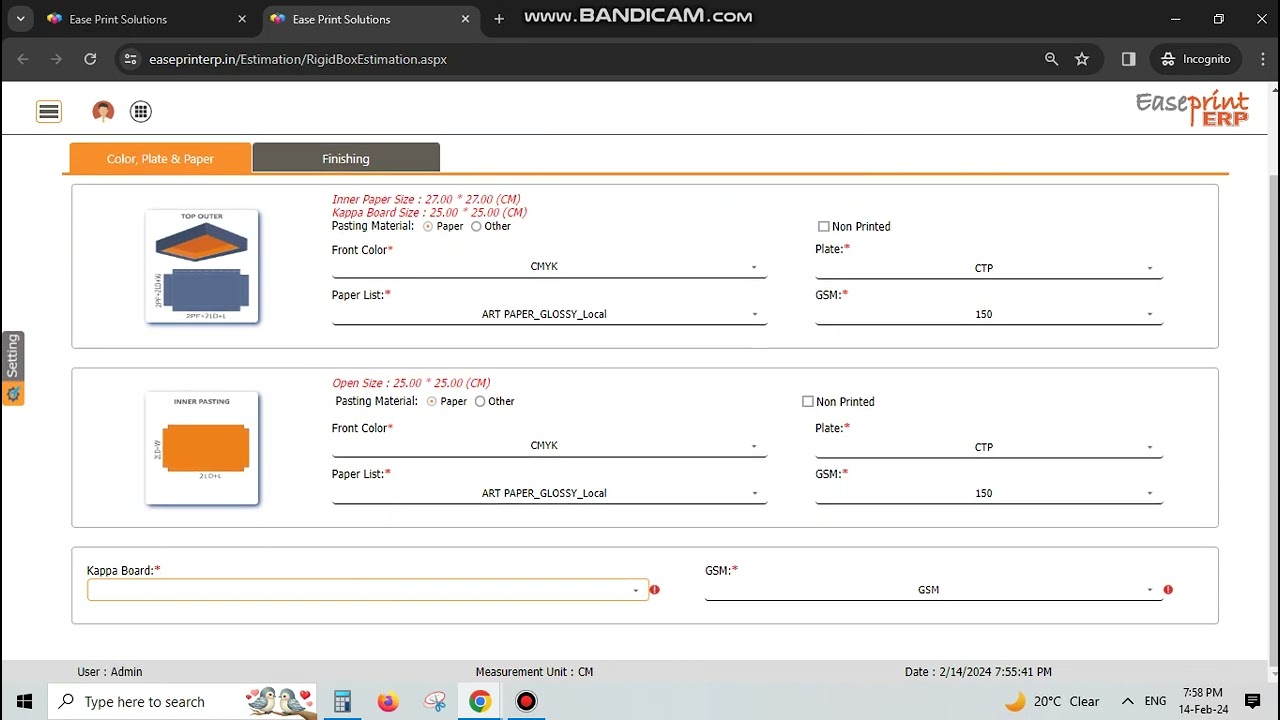Select Paper radio for Top Outer
The height and width of the screenshot is (720, 1280).
(x=428, y=227)
